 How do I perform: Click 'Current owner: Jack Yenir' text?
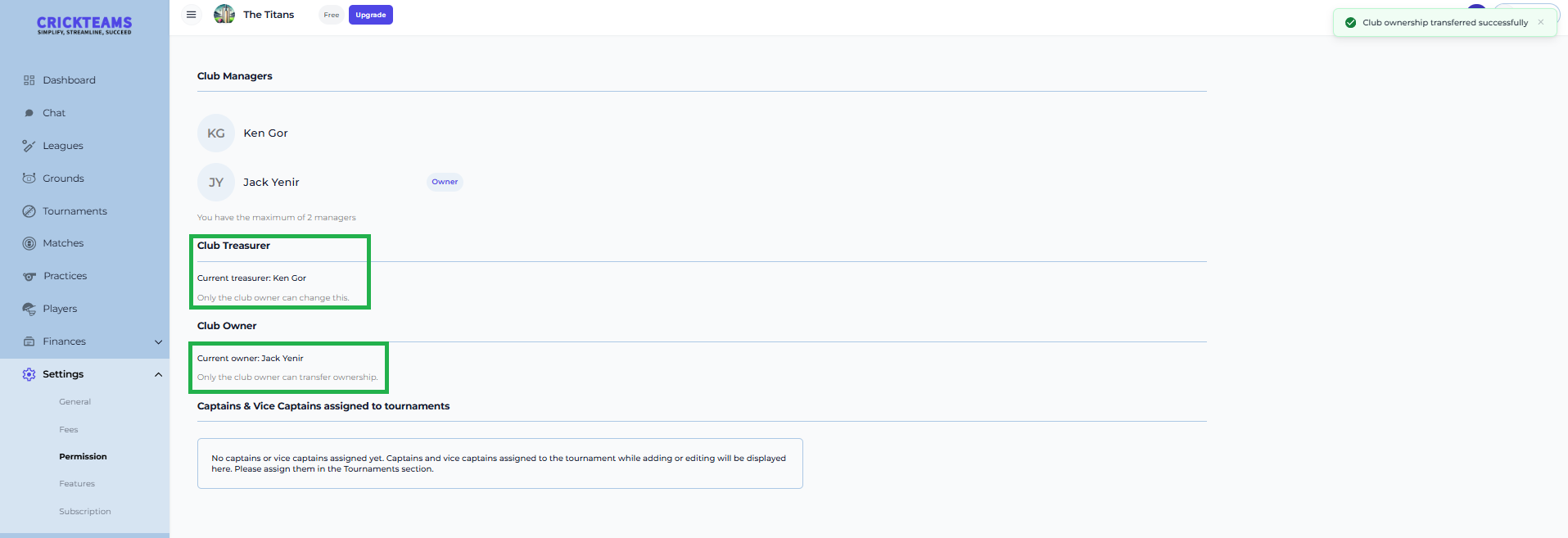[250, 359]
